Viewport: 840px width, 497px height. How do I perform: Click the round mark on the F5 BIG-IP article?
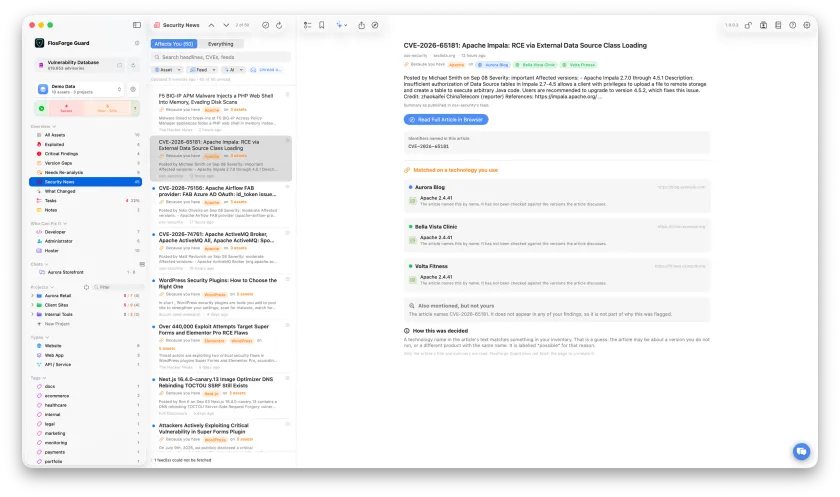coord(288,95)
